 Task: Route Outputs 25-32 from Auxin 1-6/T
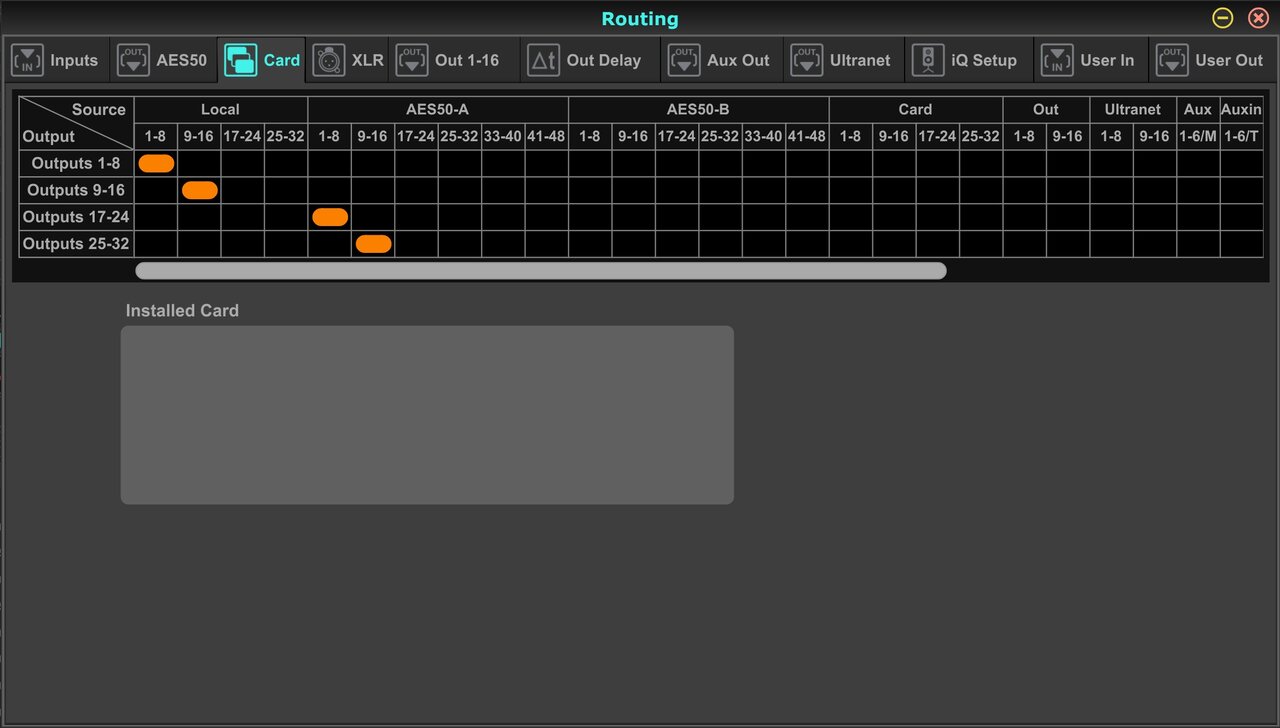(1241, 244)
